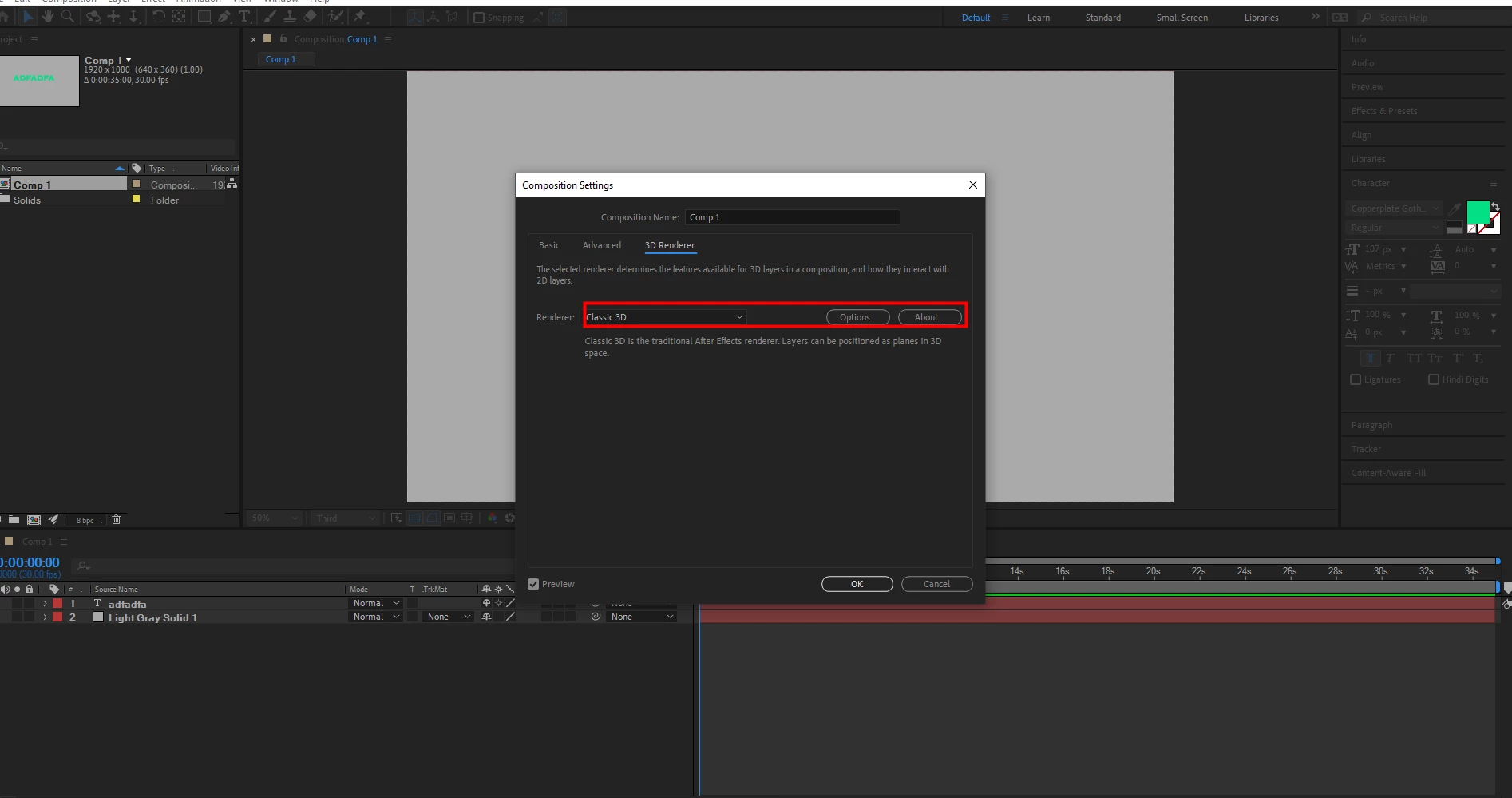
Task: Select the Brush tool
Action: point(270,16)
